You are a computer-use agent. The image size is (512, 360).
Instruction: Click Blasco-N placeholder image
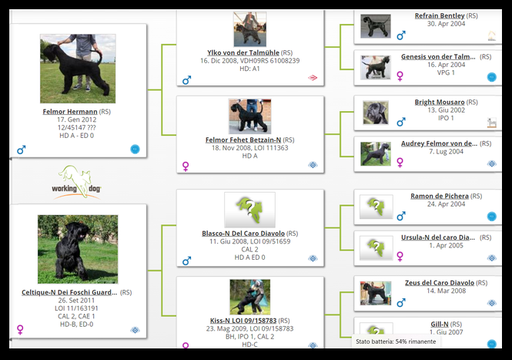tap(250, 210)
